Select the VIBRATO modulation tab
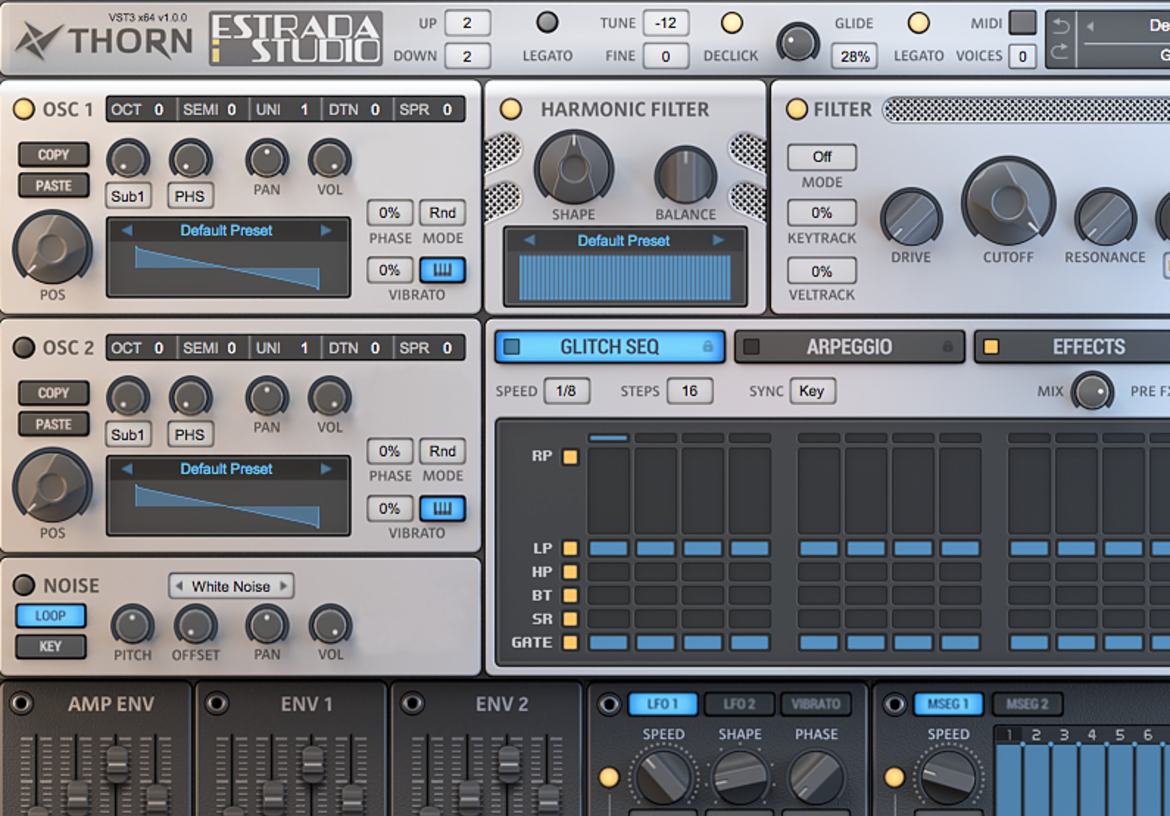The height and width of the screenshot is (816, 1170). click(816, 703)
